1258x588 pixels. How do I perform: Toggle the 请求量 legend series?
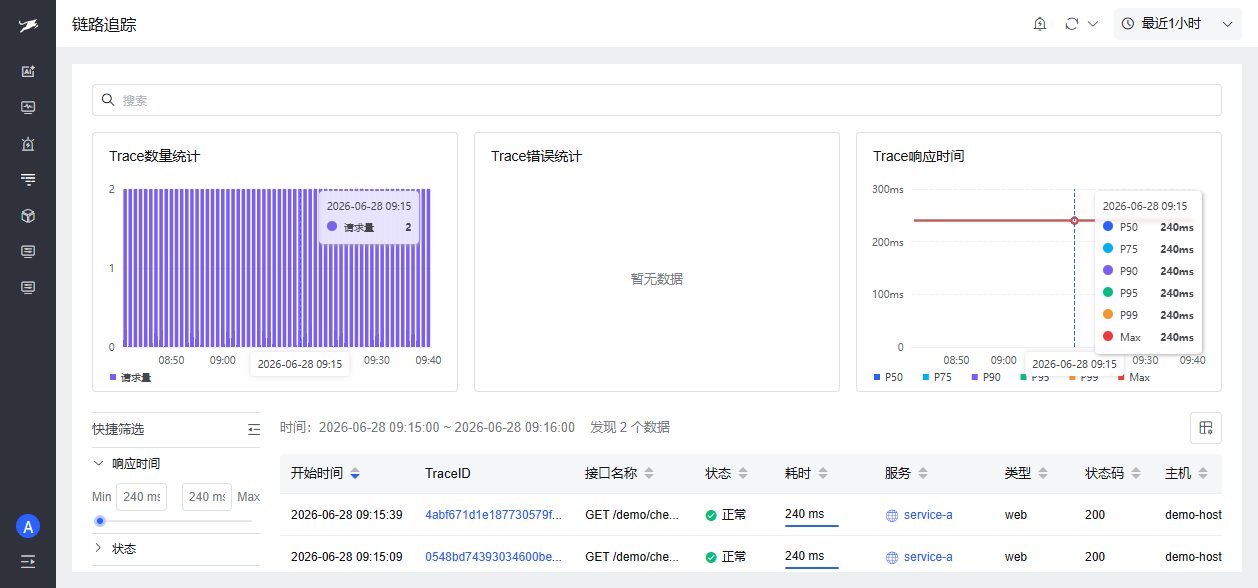tap(130, 377)
